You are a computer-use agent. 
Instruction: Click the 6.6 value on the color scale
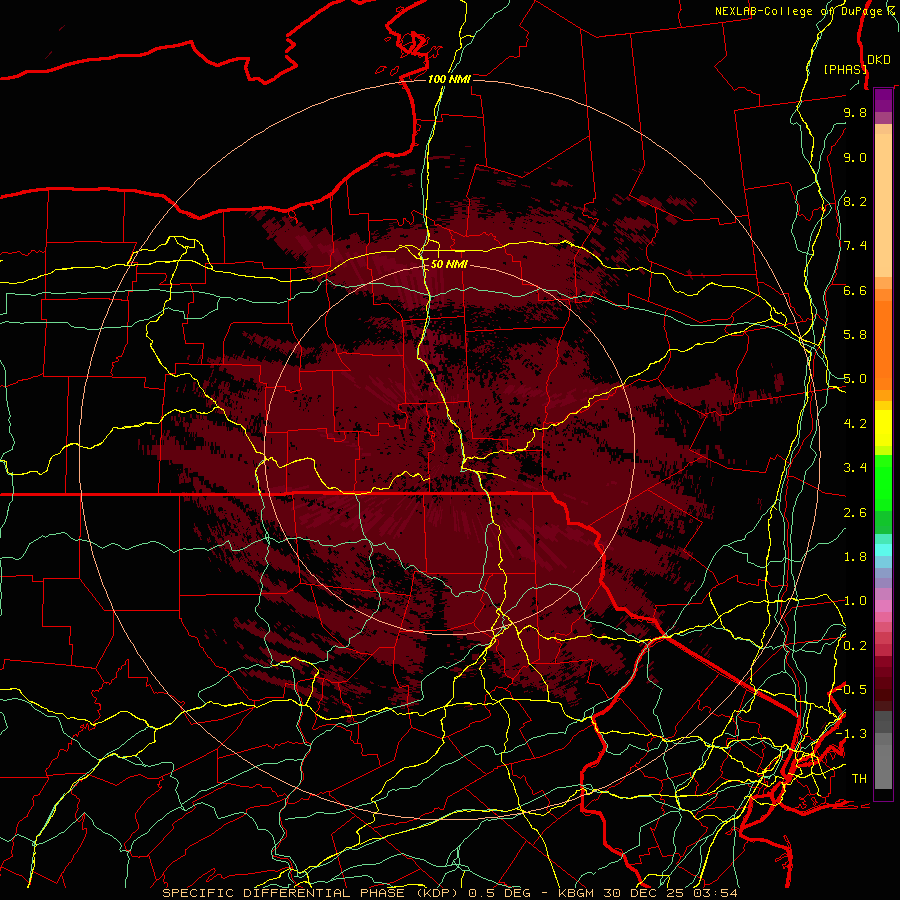click(855, 290)
